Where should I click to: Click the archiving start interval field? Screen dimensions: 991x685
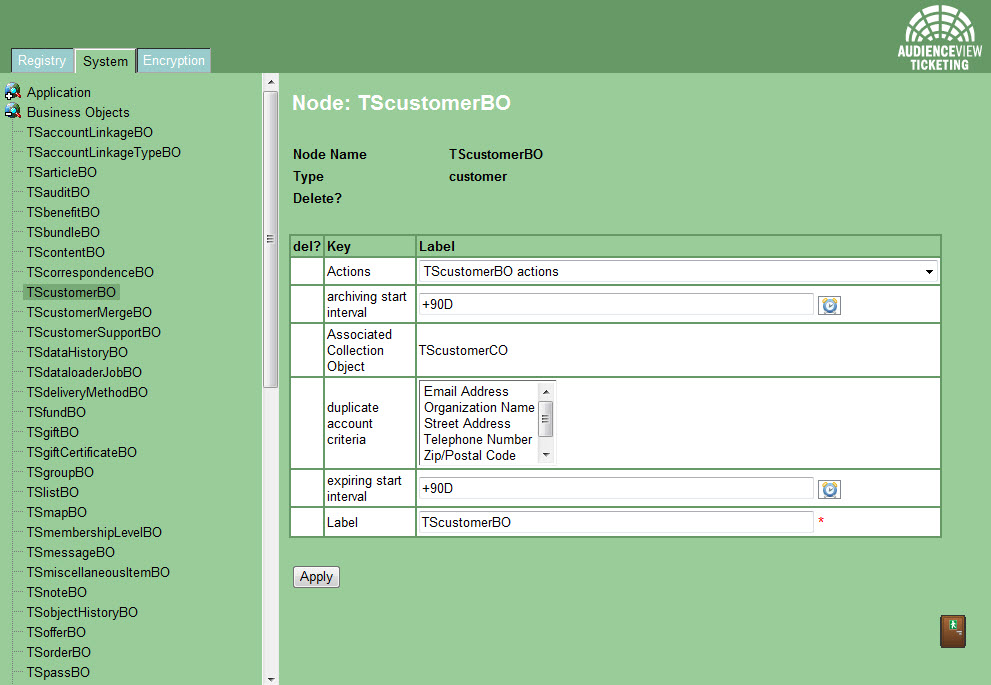pos(616,304)
